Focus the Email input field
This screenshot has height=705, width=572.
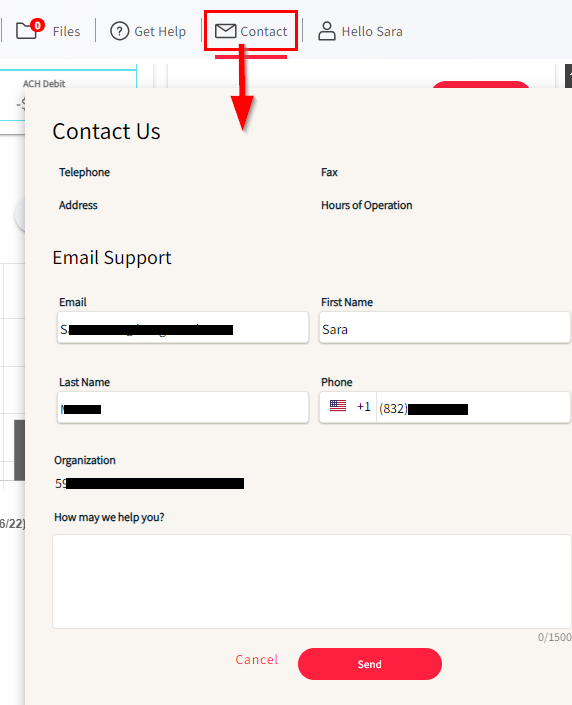(183, 328)
